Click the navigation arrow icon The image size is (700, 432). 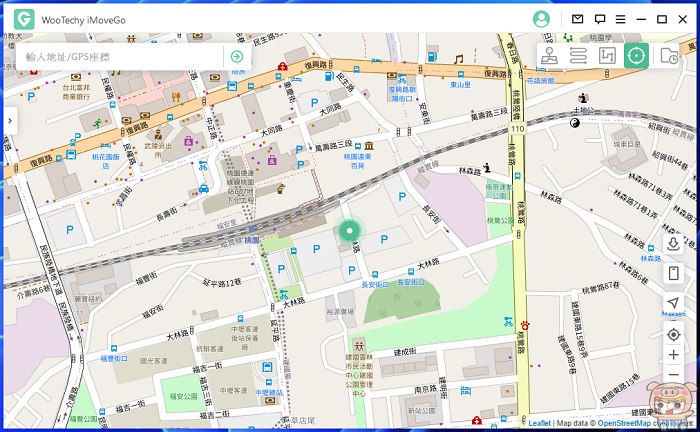(673, 303)
